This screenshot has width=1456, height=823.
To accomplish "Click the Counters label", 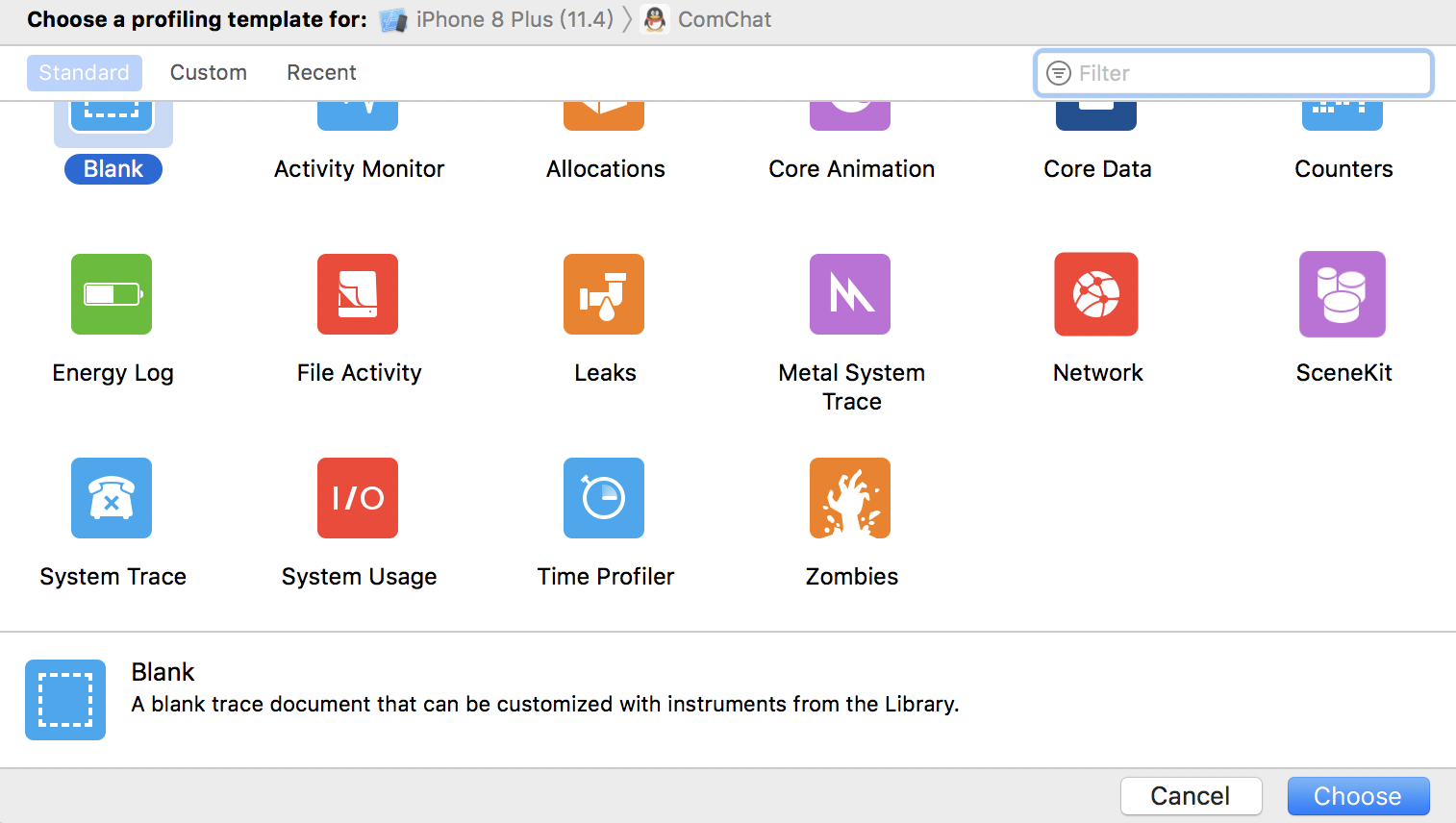I will click(1343, 169).
